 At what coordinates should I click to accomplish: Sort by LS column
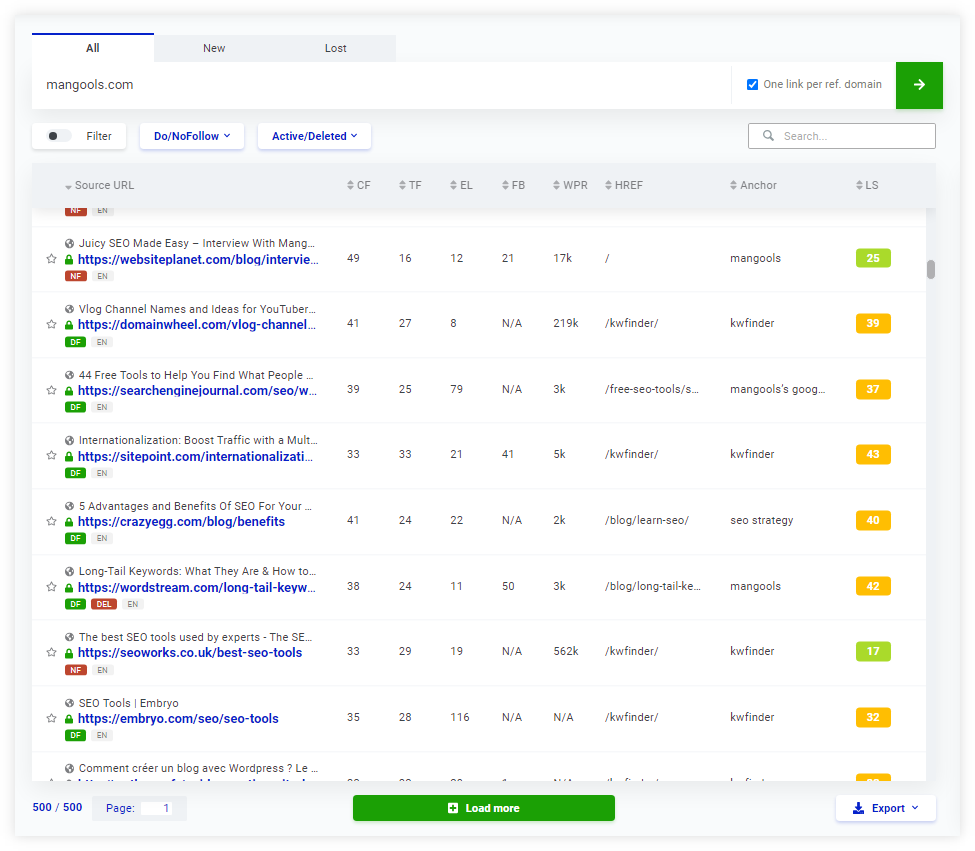(x=867, y=185)
